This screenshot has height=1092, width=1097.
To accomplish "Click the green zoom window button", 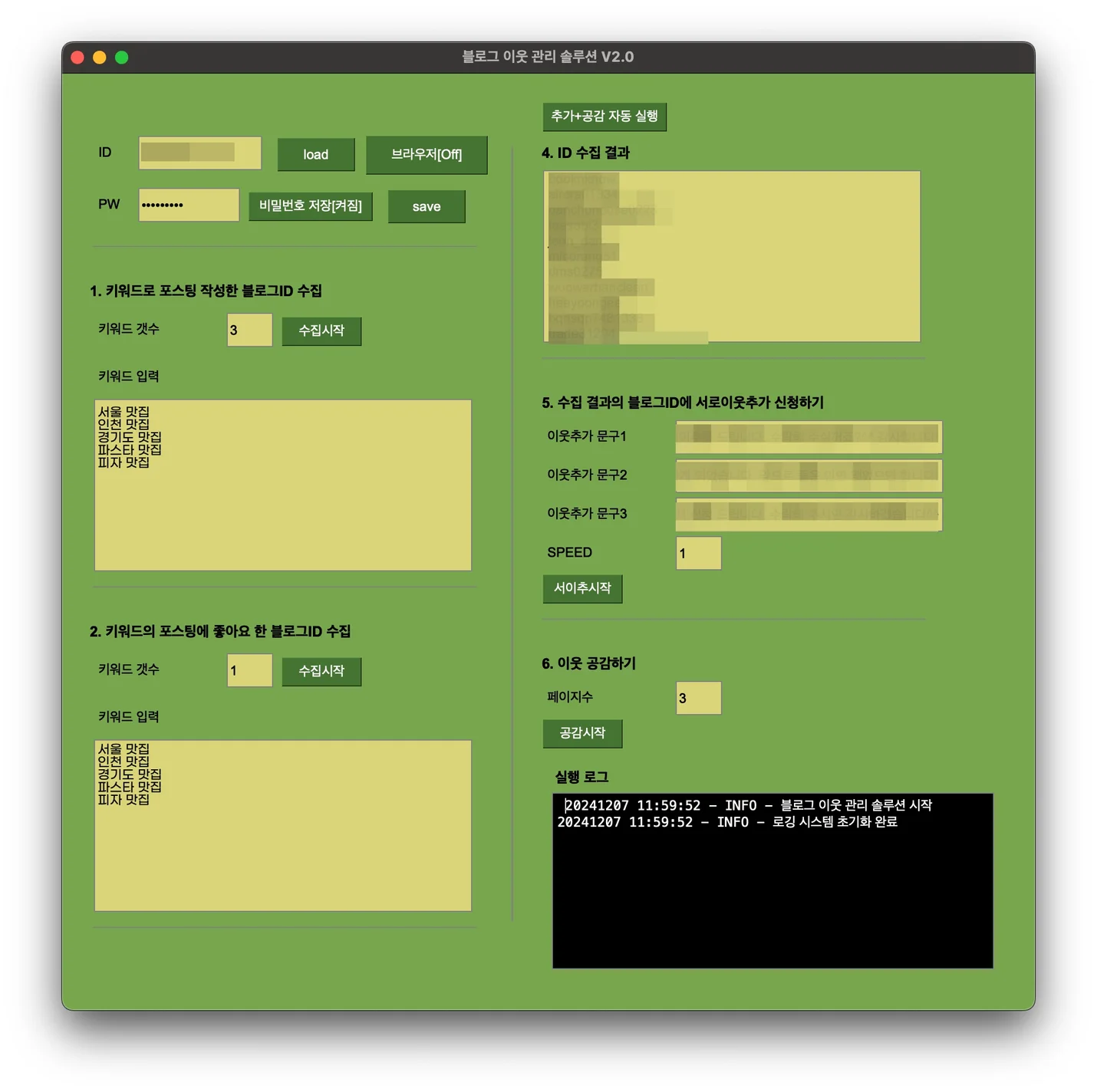I will click(121, 58).
